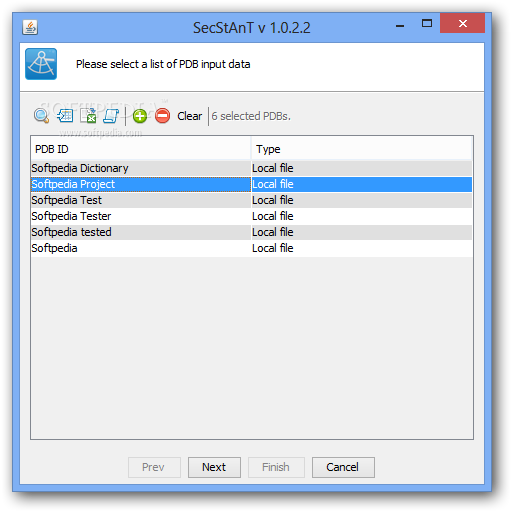Click Local file cell for Softpedia Test
The height and width of the screenshot is (512, 512).
pyautogui.click(x=362, y=200)
